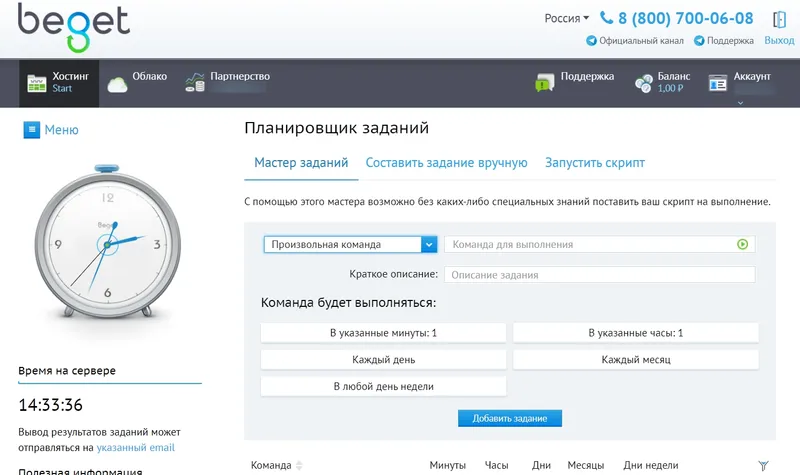Click the Облако cloud icon
The image size is (800, 475).
[x=117, y=84]
